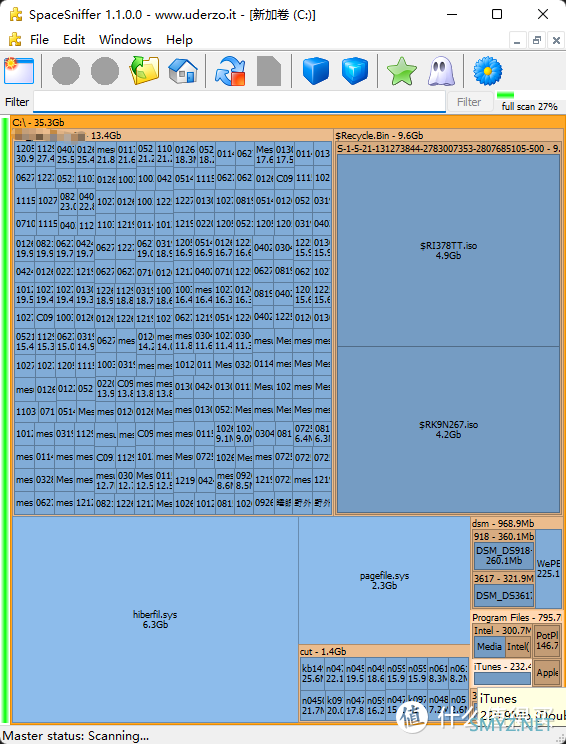Click the solid blue cube less-detail icon
The image size is (566, 744).
316,71
